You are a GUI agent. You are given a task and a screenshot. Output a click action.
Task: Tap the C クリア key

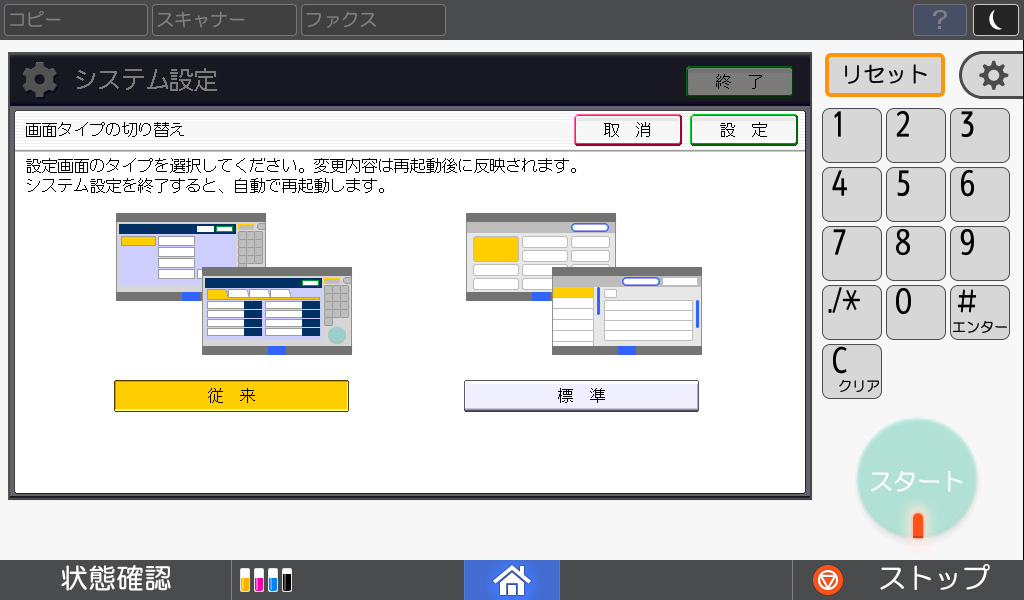point(852,371)
